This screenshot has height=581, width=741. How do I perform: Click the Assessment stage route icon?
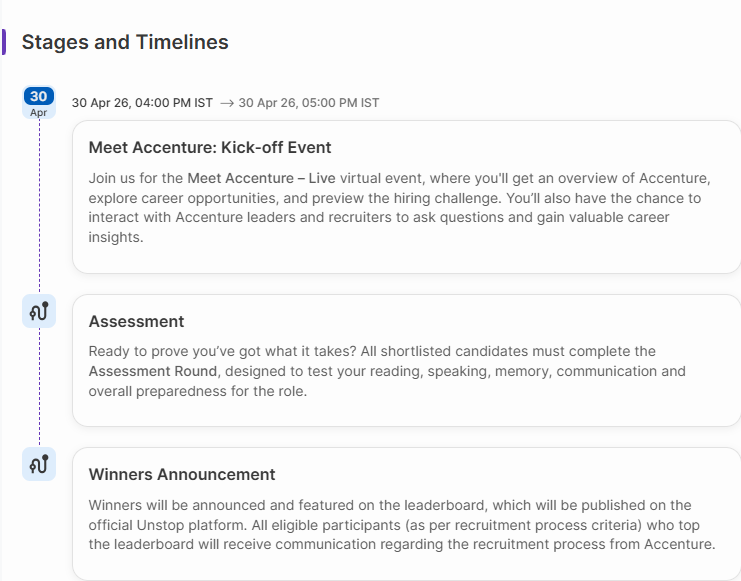[39, 312]
